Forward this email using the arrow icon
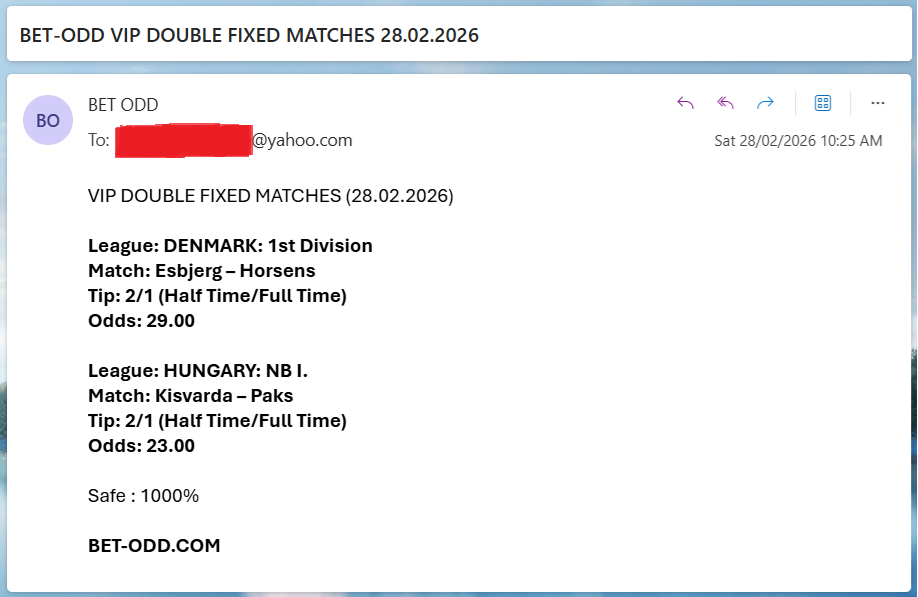The width and height of the screenshot is (918, 597). (x=765, y=103)
